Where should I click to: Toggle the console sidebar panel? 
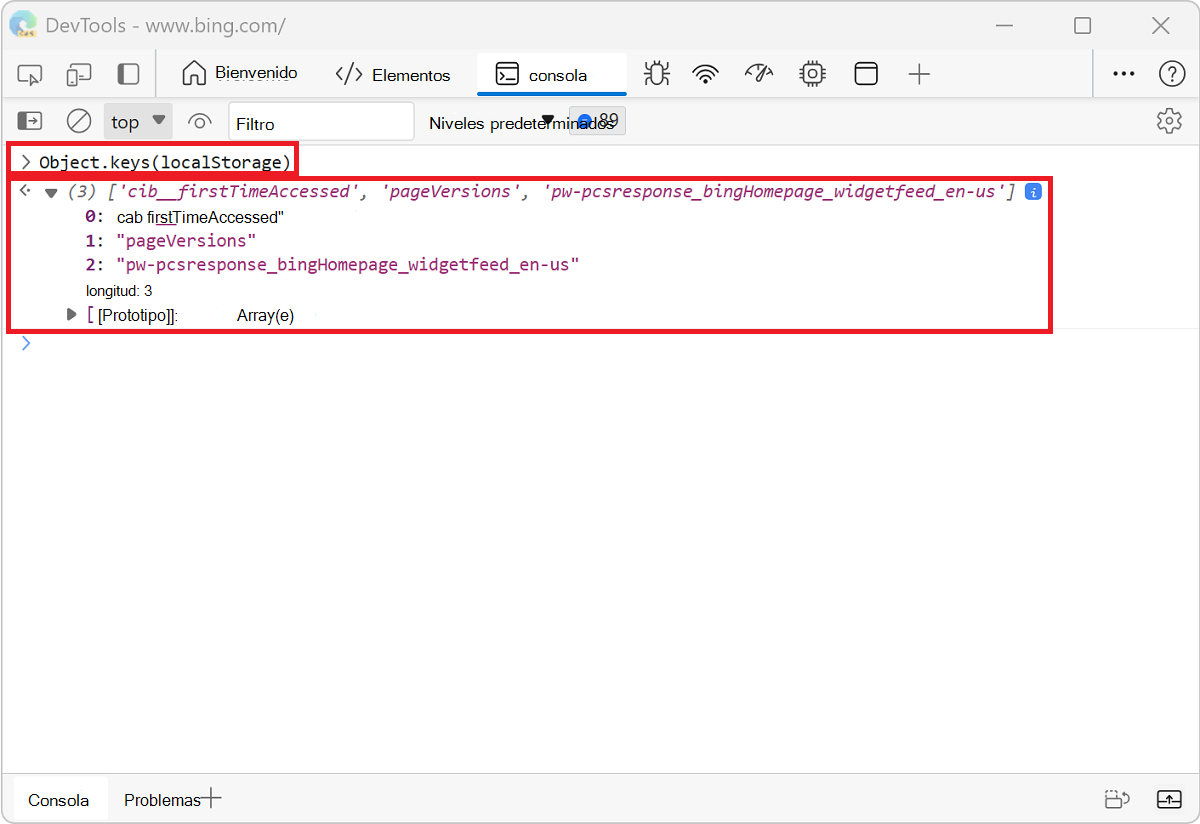[29, 120]
